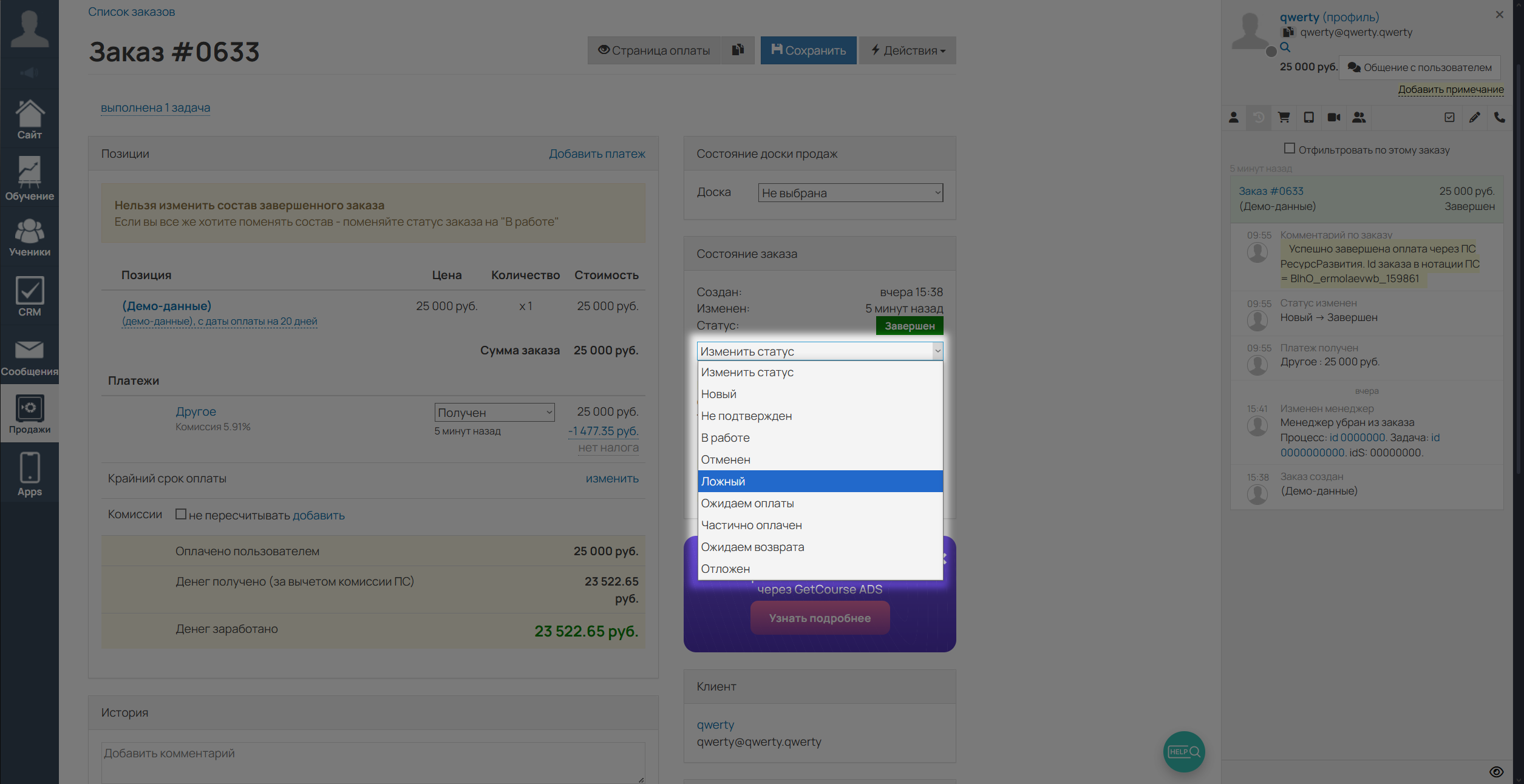The width and height of the screenshot is (1524, 784).
Task: Click the HELP search floating button
Action: tap(1183, 751)
